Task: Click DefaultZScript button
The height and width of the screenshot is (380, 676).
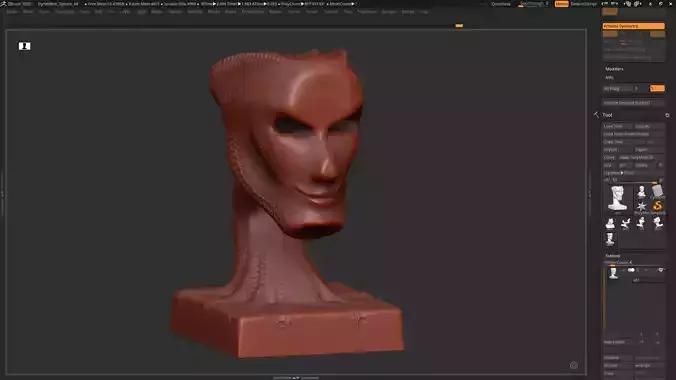Action: (x=584, y=4)
